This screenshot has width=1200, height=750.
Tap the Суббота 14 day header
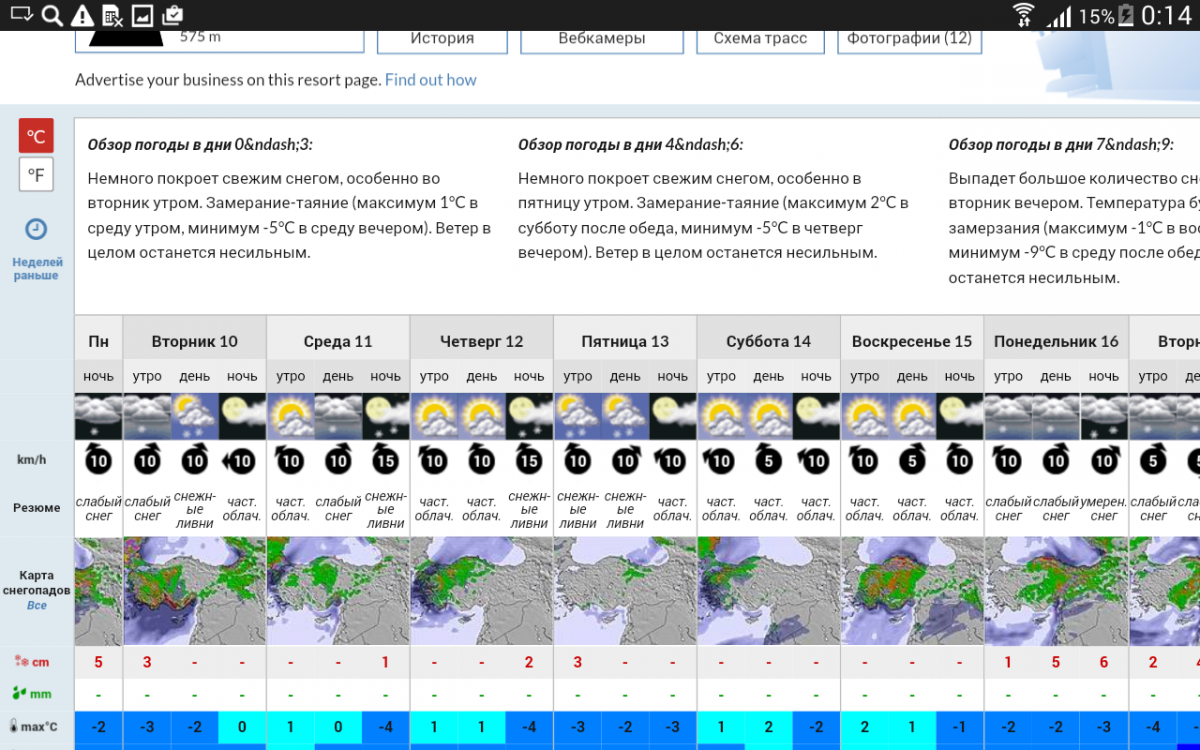point(769,341)
